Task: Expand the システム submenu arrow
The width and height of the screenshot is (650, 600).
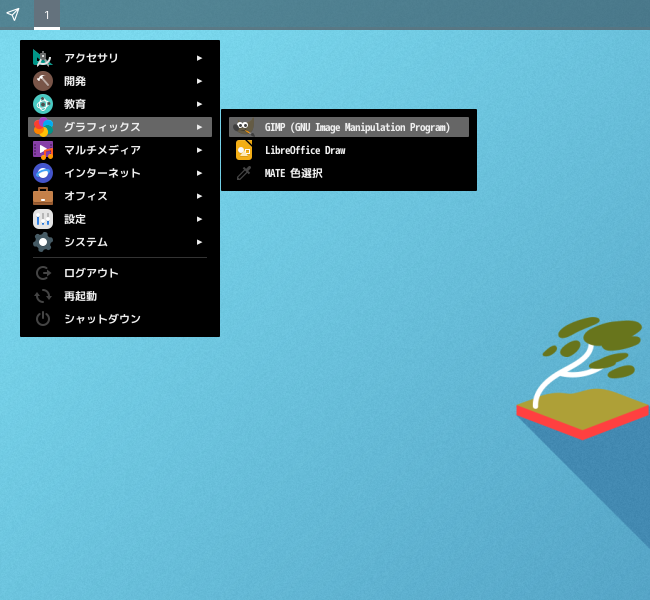Action: [x=200, y=242]
